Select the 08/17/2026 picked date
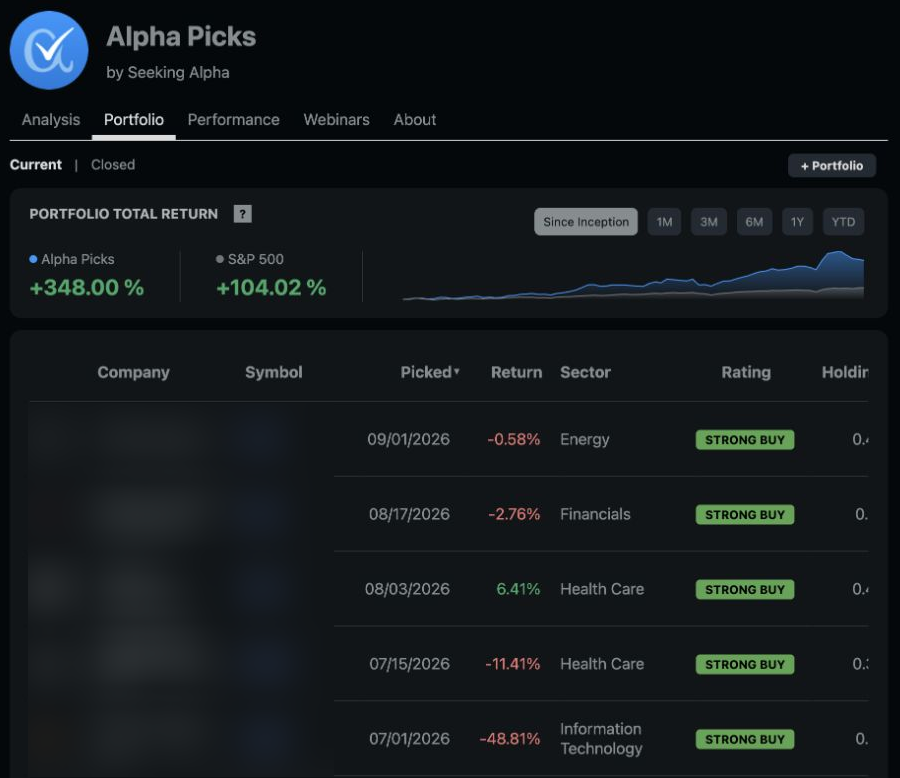 (x=409, y=514)
